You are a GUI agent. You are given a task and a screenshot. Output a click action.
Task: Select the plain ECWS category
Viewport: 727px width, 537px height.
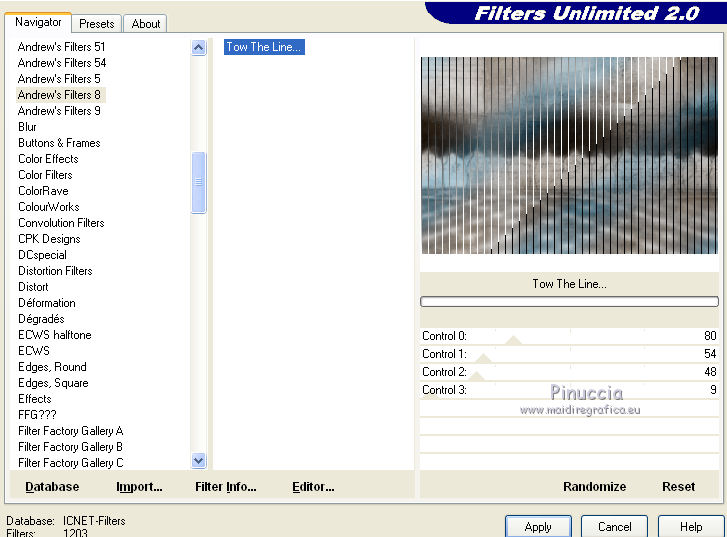click(x=34, y=351)
